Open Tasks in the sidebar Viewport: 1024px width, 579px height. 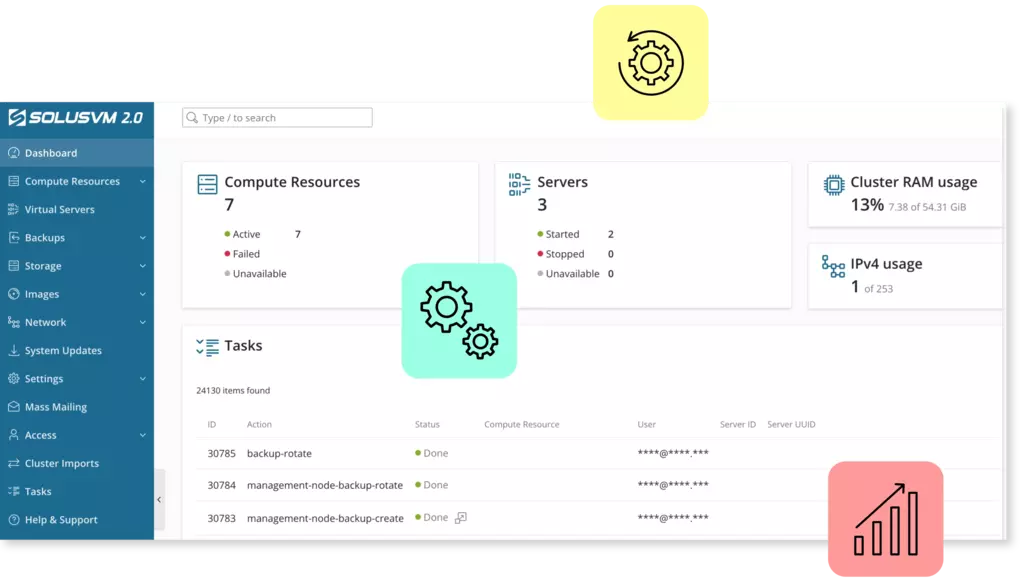[38, 492]
